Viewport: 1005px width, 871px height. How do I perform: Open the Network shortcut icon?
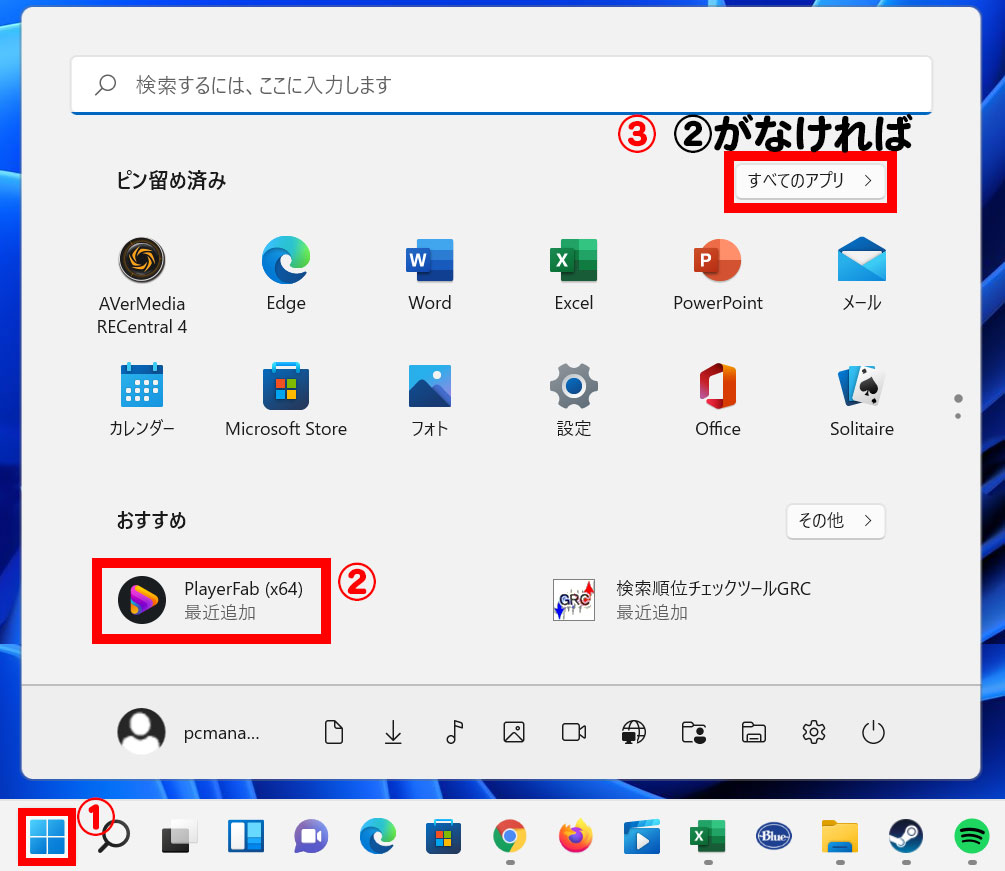click(x=634, y=732)
